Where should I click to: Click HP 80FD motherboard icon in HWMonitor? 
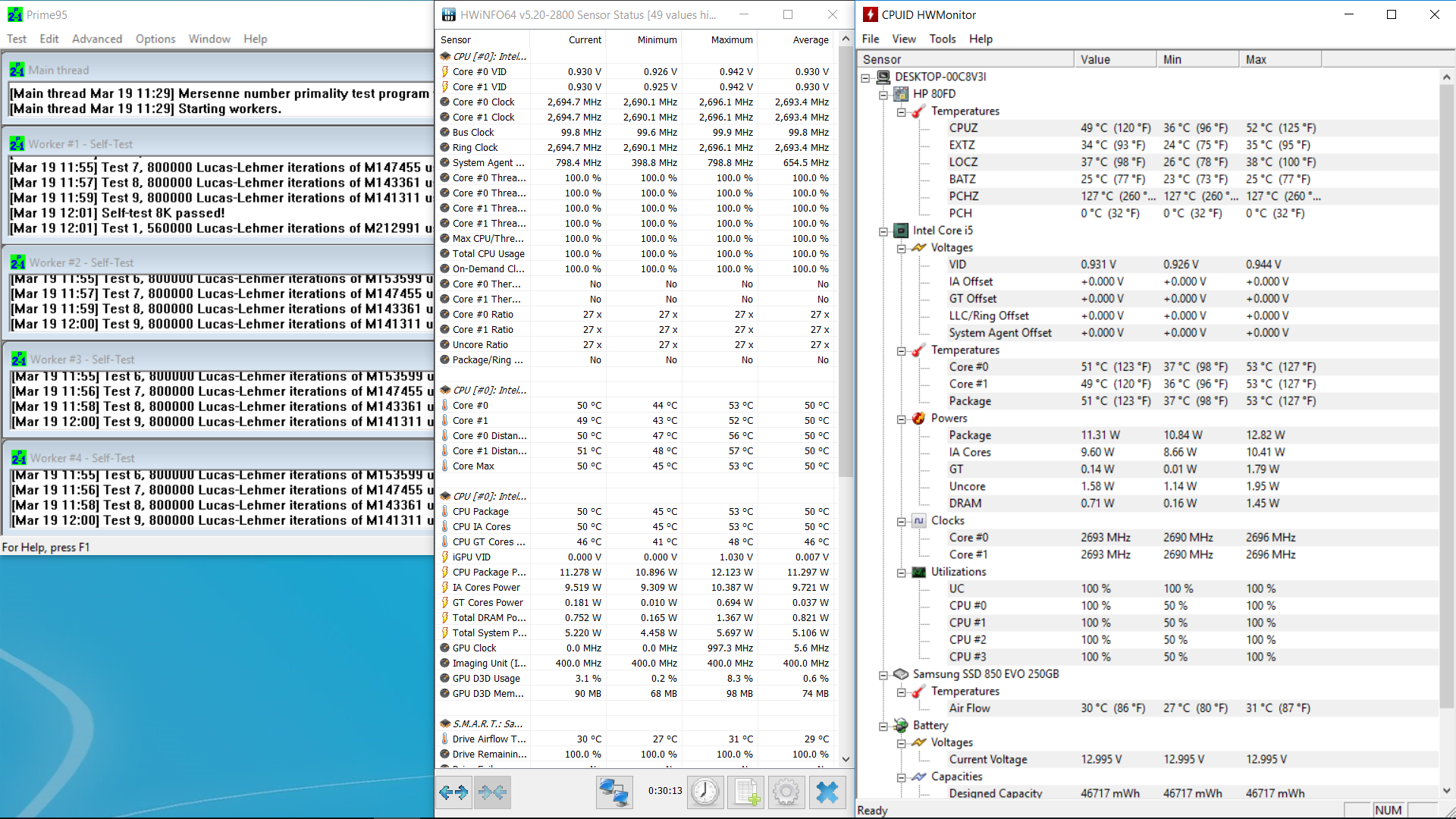point(901,94)
